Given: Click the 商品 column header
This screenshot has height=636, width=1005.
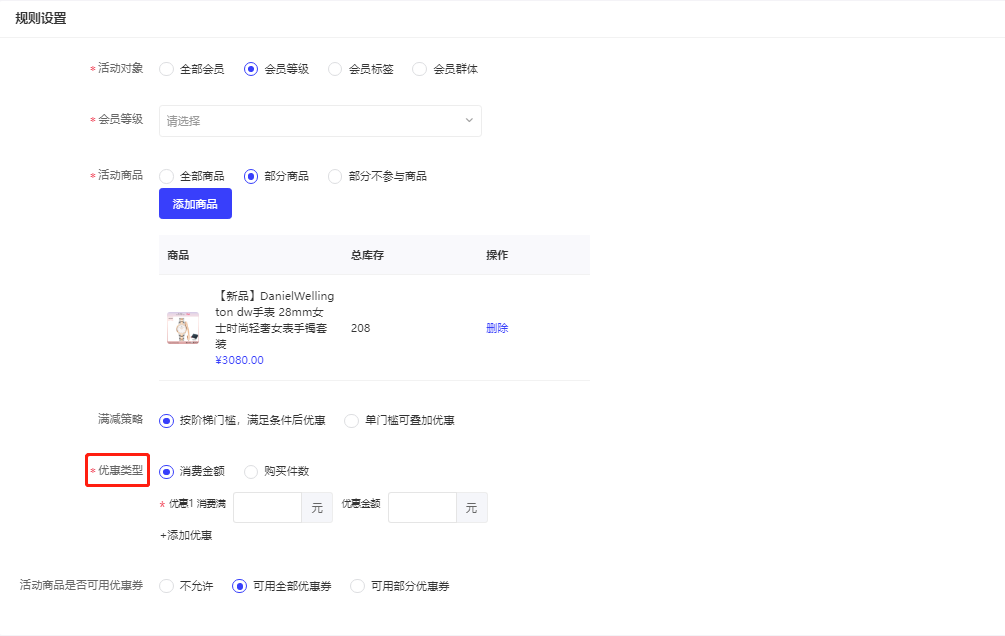Looking at the screenshot, I should coord(178,255).
